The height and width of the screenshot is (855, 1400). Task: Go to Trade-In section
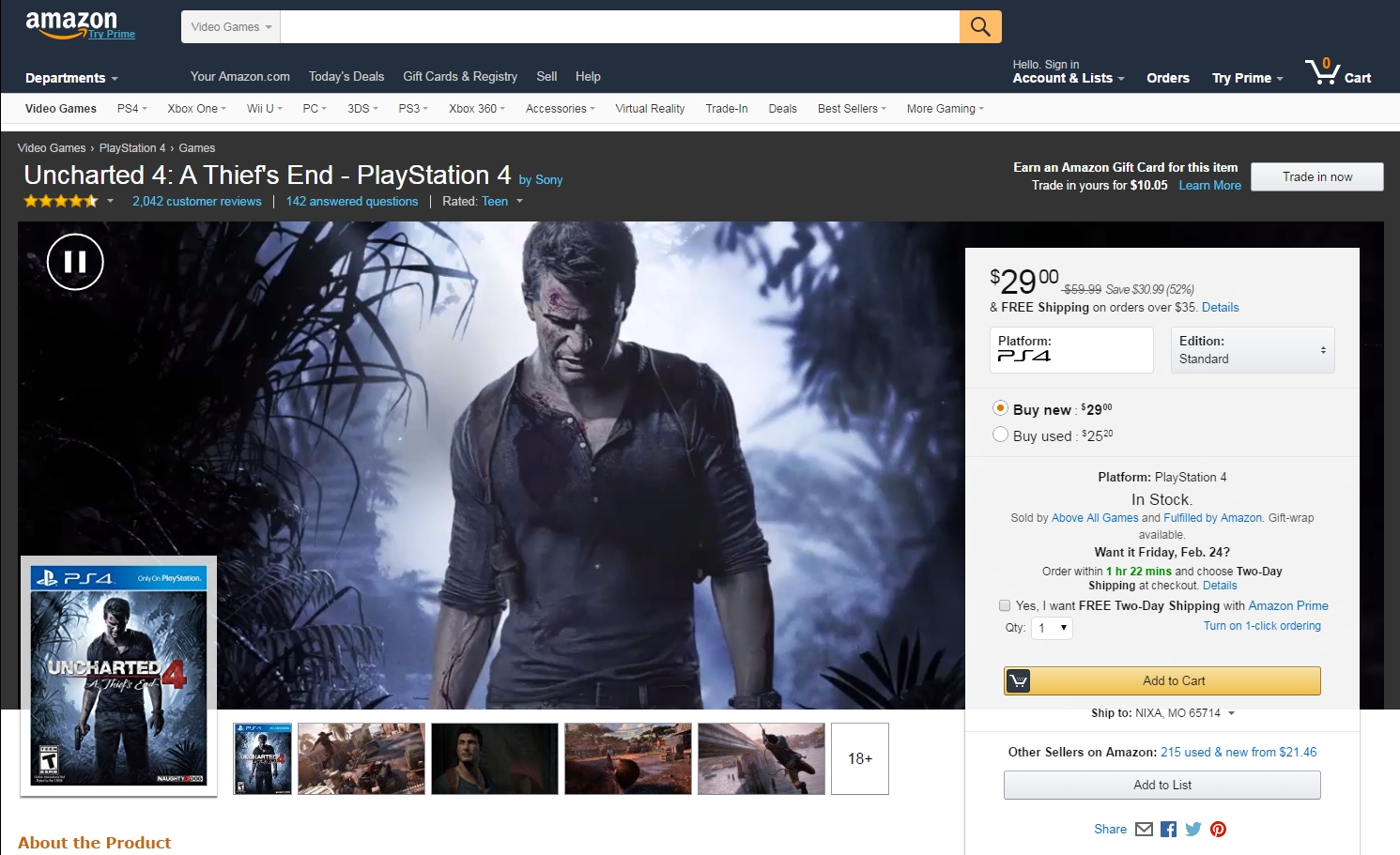(727, 109)
